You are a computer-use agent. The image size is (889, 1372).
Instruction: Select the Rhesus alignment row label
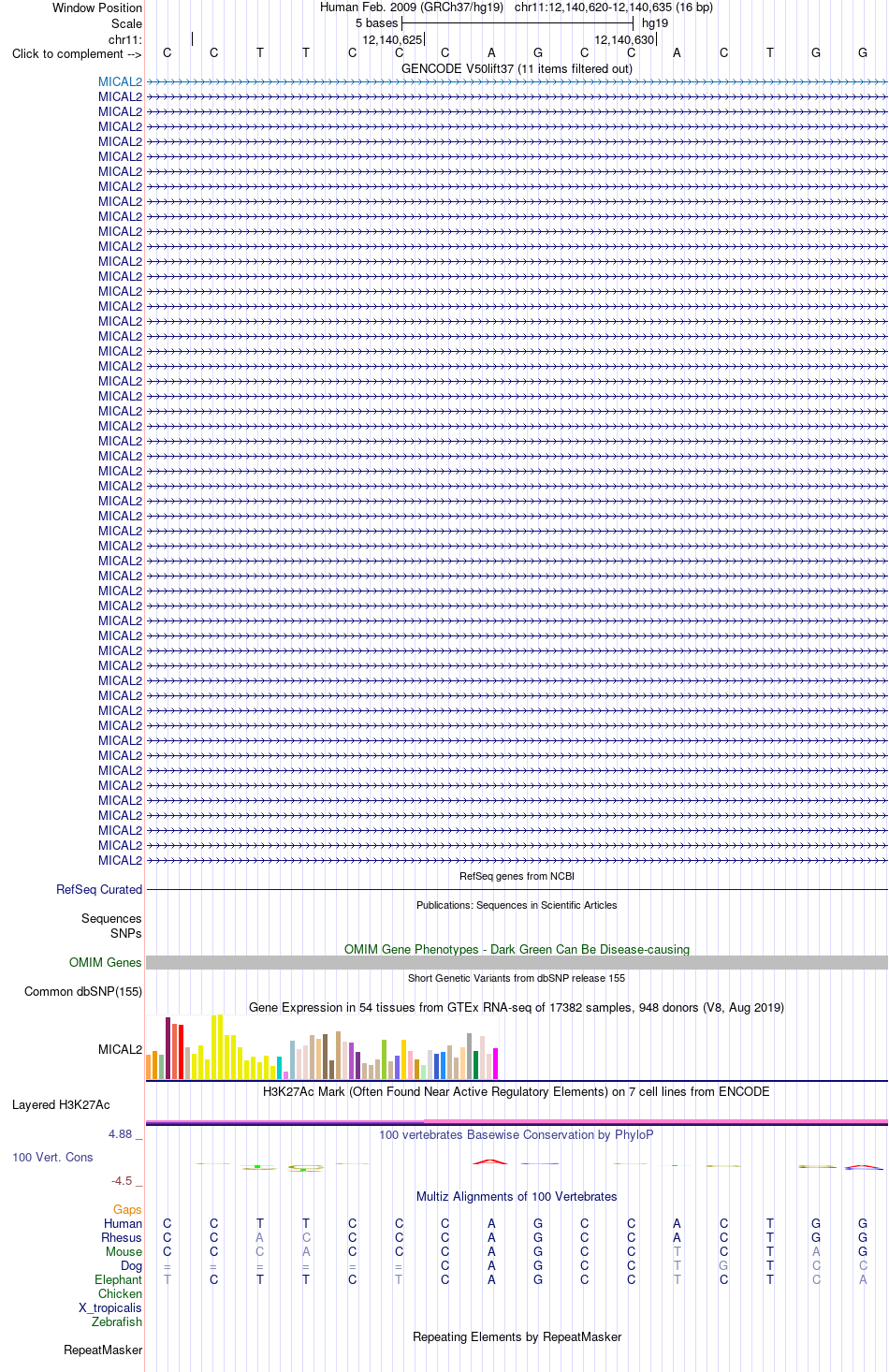tap(122, 1237)
